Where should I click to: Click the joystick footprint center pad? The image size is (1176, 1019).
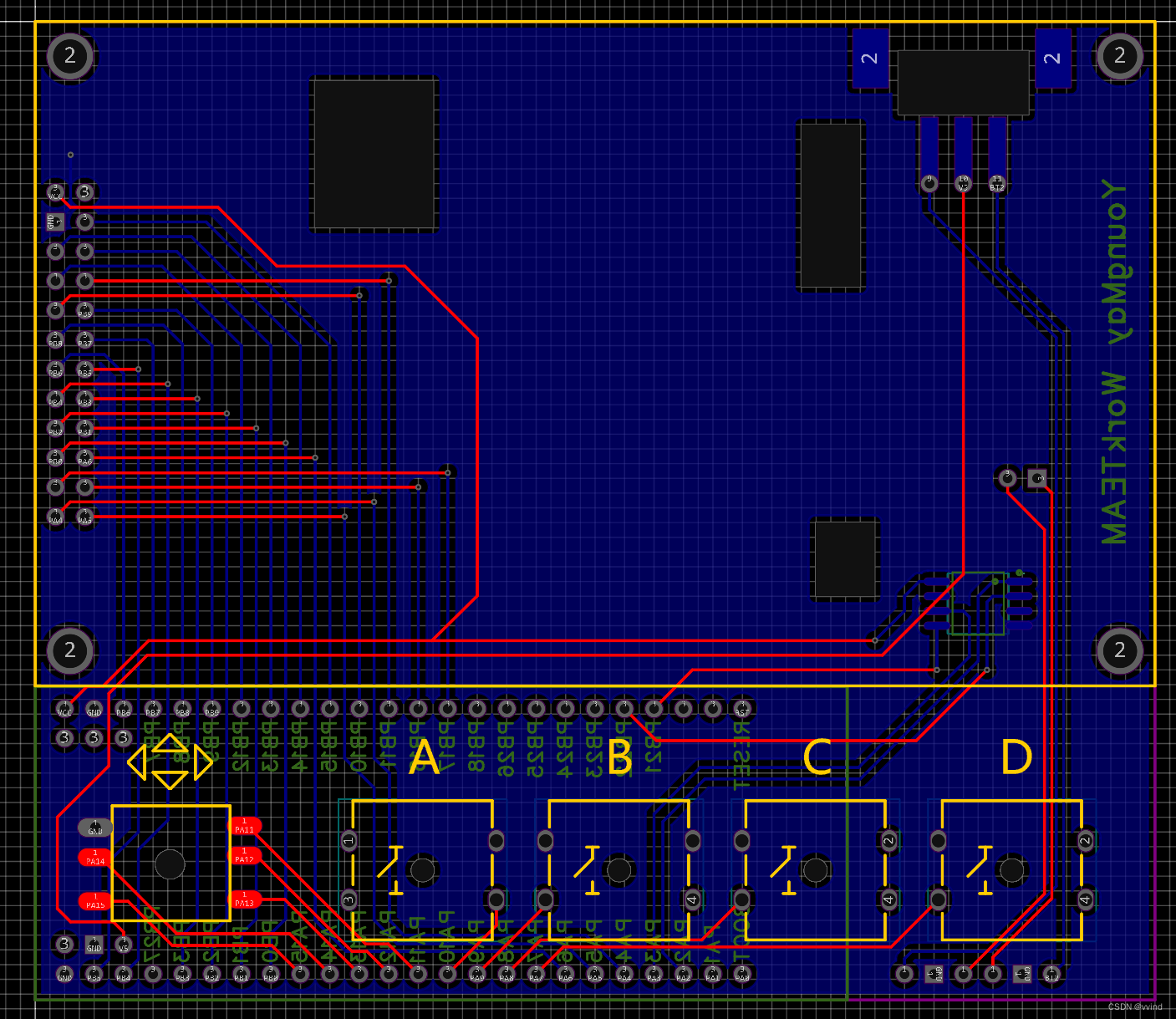[171, 864]
